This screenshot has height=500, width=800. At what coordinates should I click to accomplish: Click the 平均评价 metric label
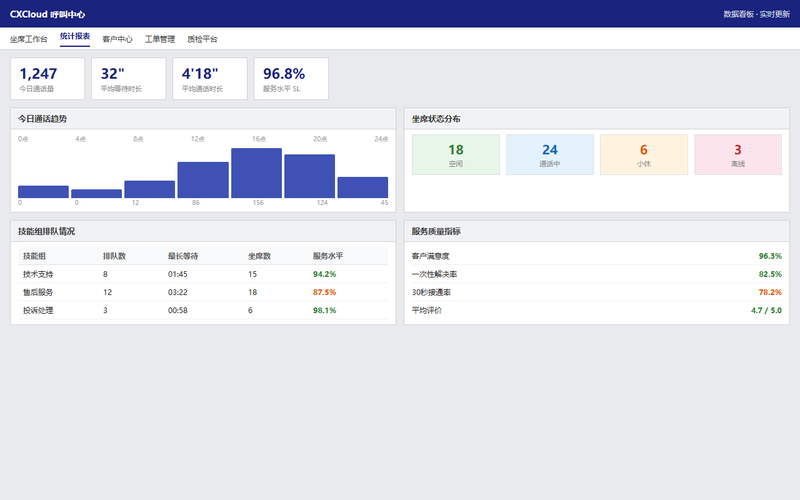[427, 310]
